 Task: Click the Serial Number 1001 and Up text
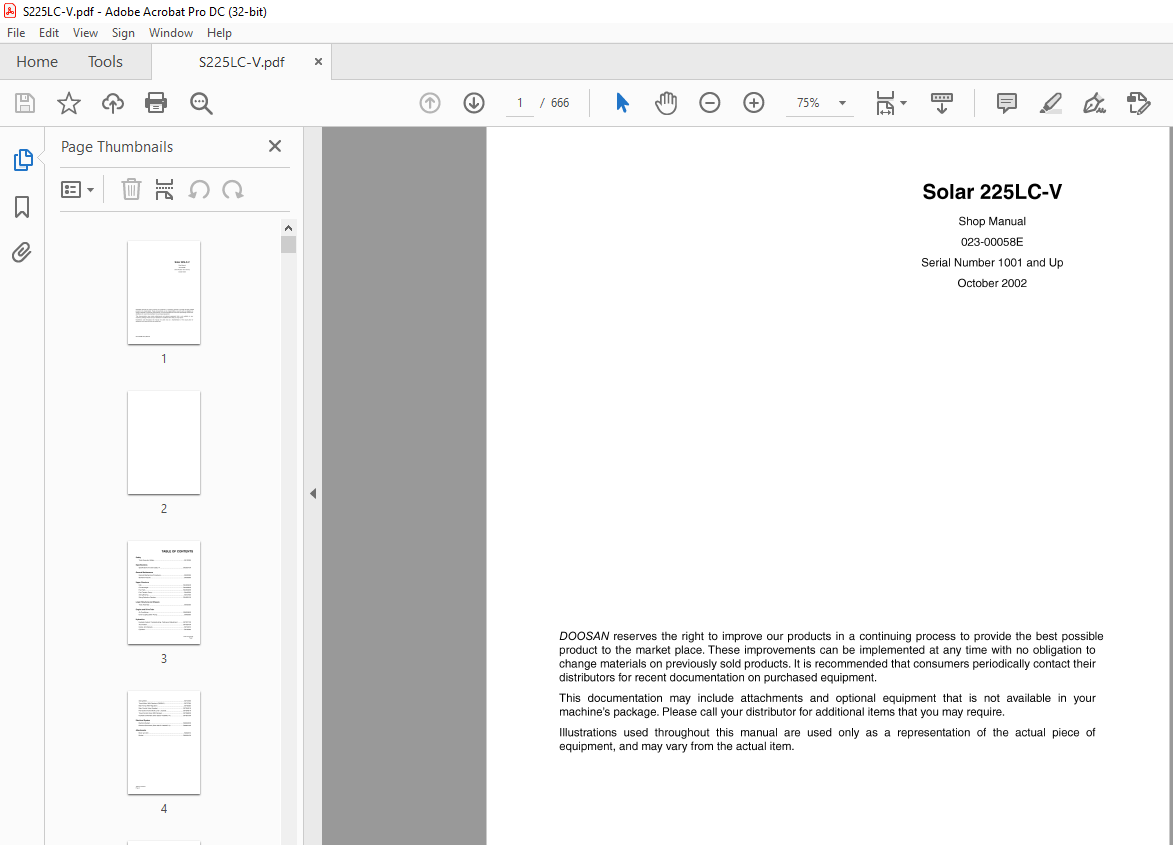click(x=992, y=262)
